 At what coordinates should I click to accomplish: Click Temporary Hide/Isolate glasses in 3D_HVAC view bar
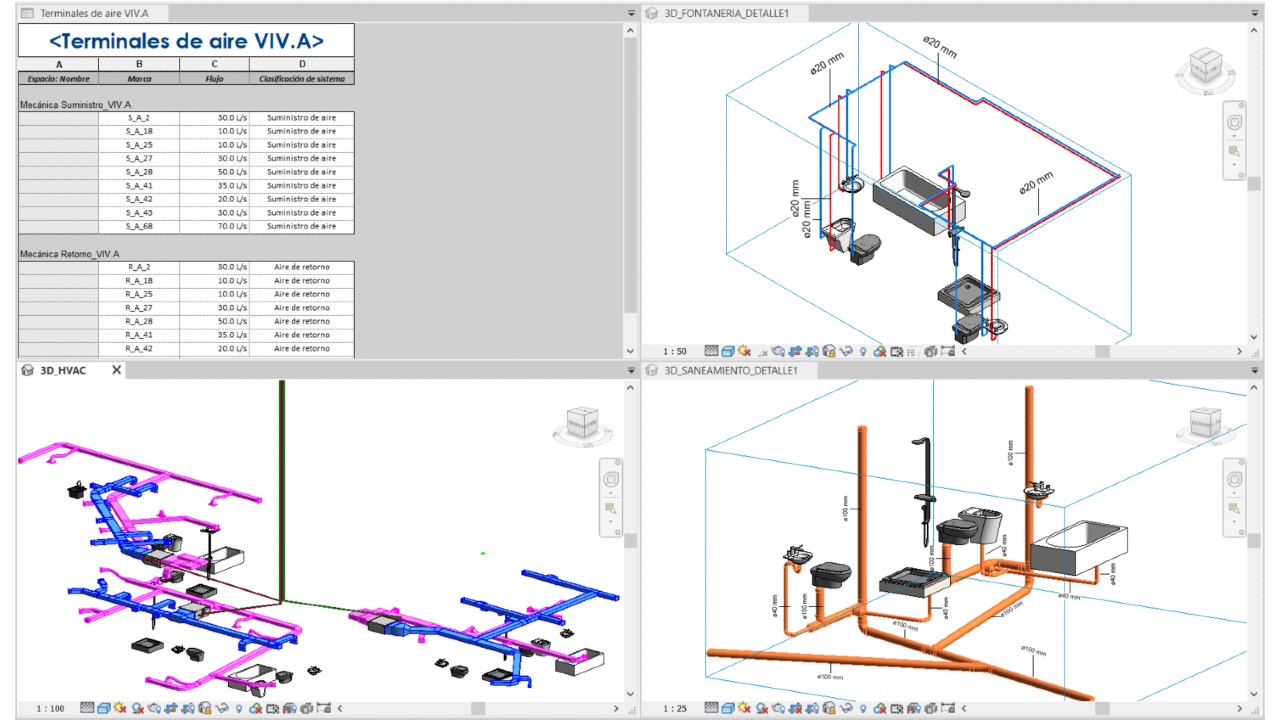point(222,708)
